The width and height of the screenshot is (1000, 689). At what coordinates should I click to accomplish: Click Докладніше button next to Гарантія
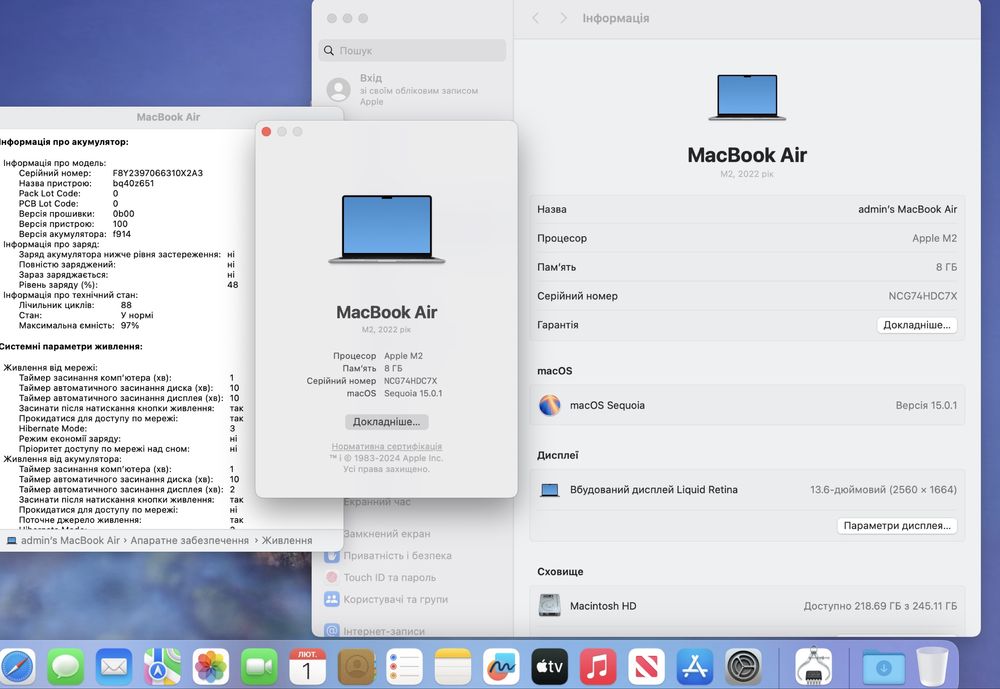click(x=916, y=325)
